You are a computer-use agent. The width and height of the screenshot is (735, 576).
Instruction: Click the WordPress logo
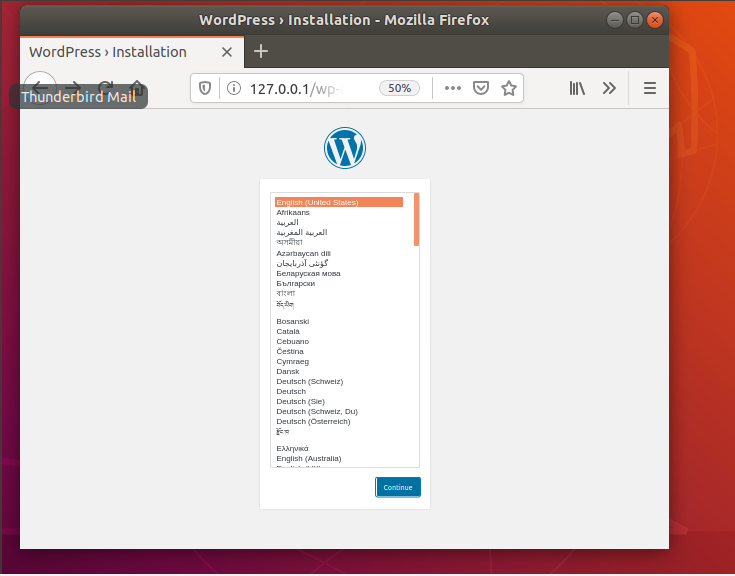(x=345, y=148)
